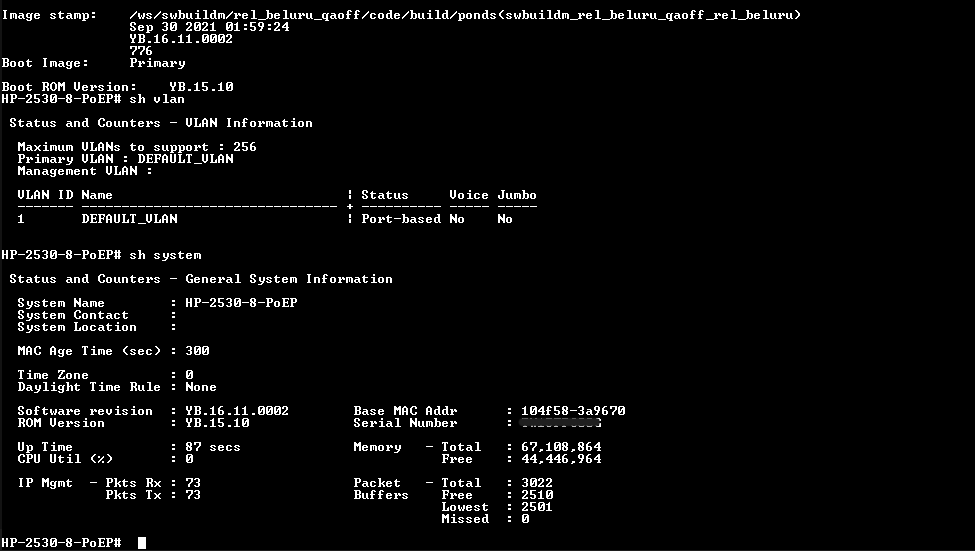The width and height of the screenshot is (975, 551).
Task: Click the packet buffers total value 3022
Action: point(537,483)
